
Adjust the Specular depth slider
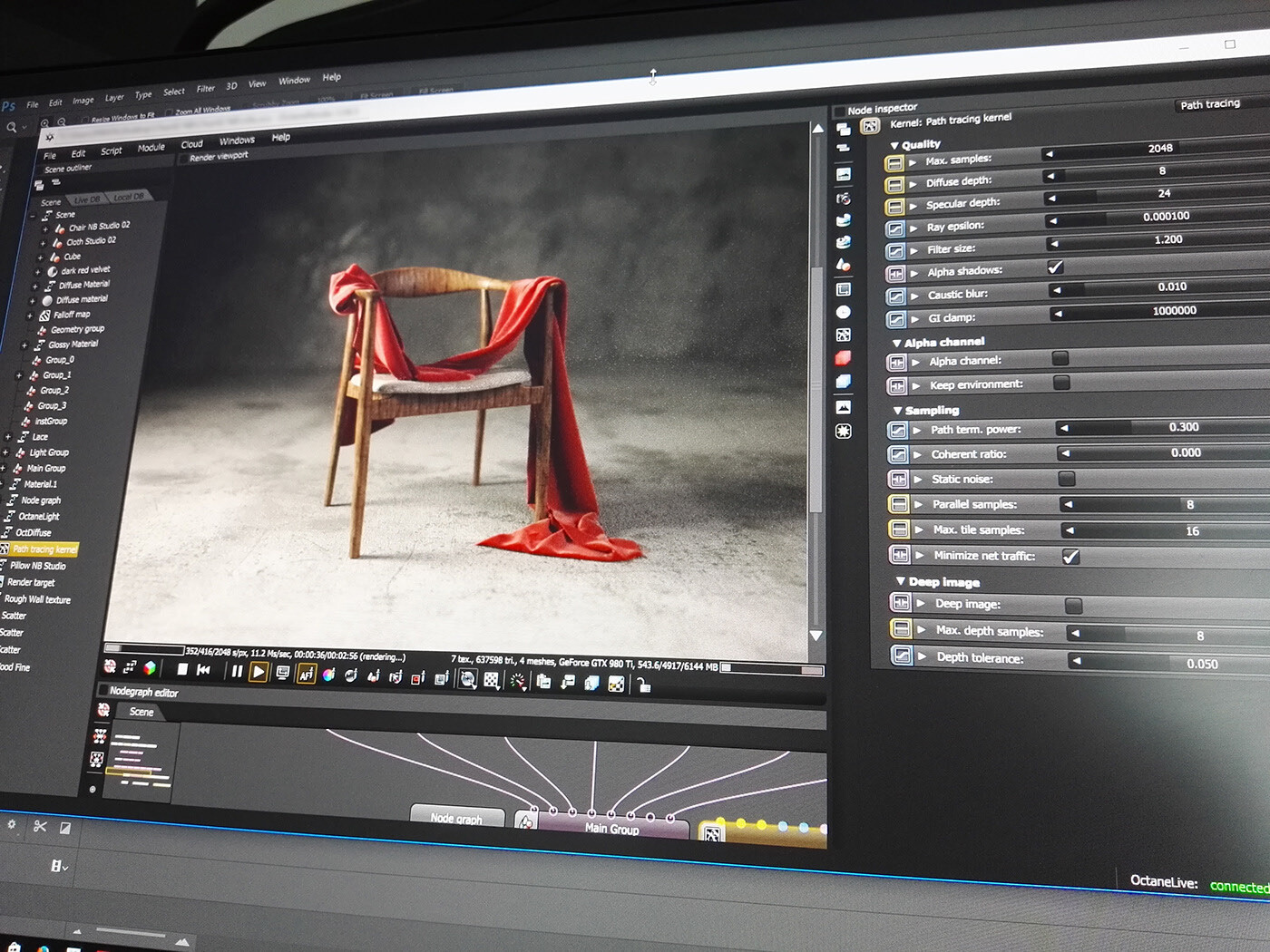1158,195
